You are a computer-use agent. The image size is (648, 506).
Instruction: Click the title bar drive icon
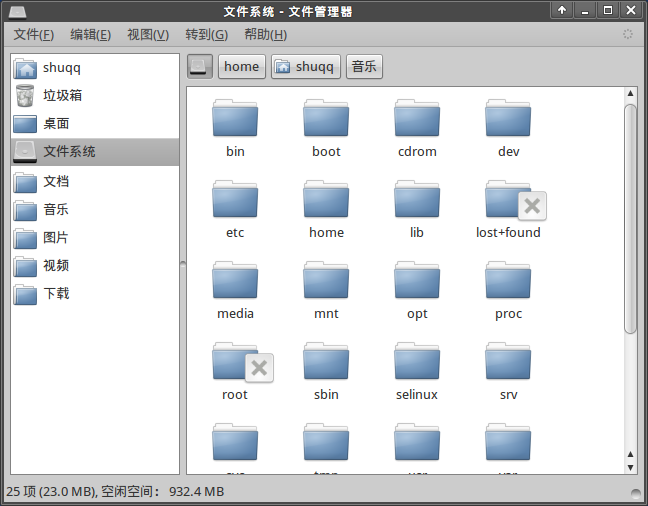(x=17, y=12)
